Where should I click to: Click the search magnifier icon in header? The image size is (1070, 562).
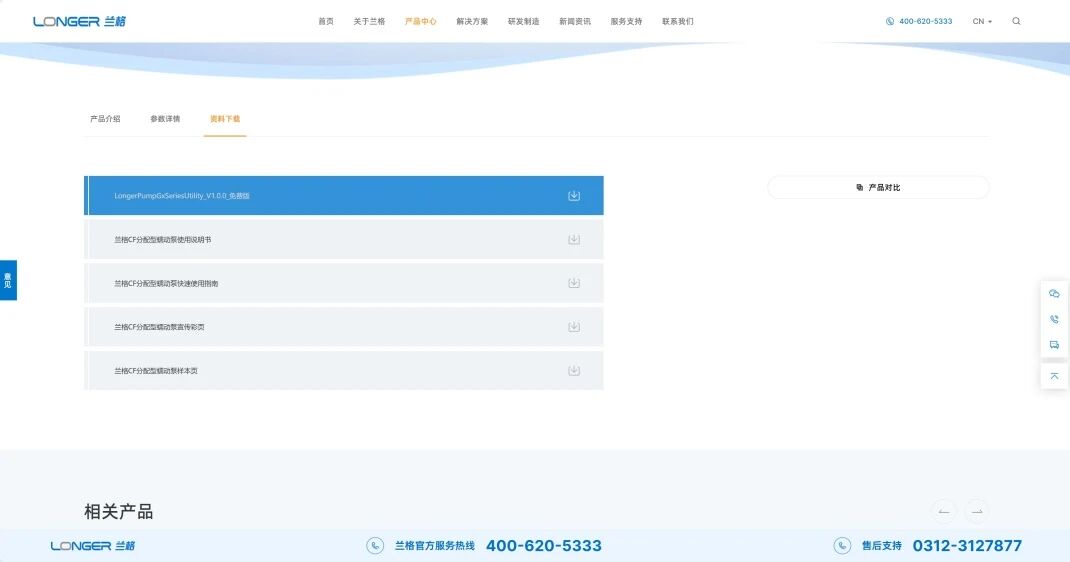point(1016,21)
